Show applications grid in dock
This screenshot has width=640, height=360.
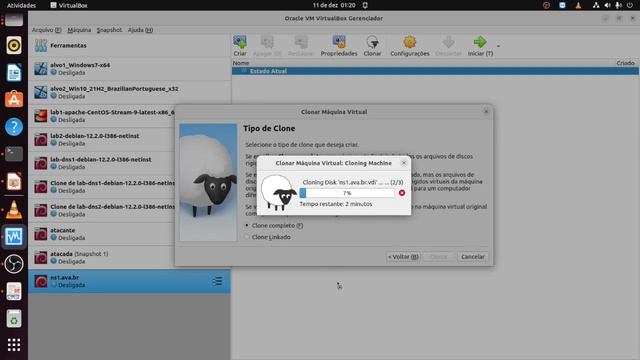(14, 345)
